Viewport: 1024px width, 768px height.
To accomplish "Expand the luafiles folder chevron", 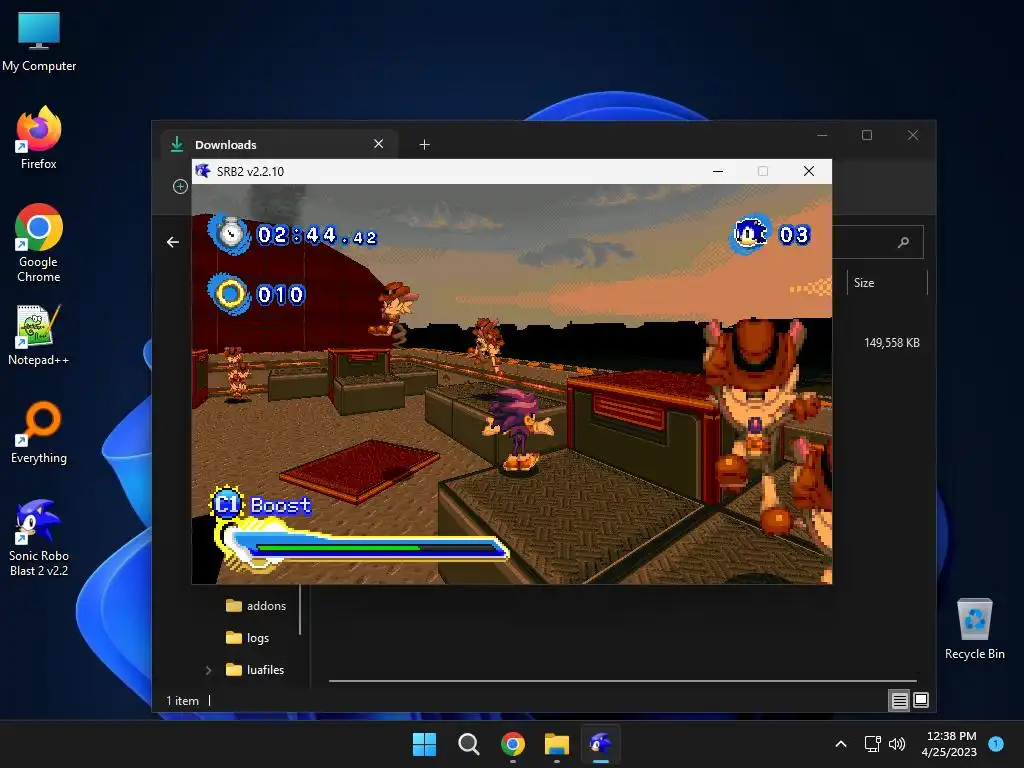I will (208, 670).
